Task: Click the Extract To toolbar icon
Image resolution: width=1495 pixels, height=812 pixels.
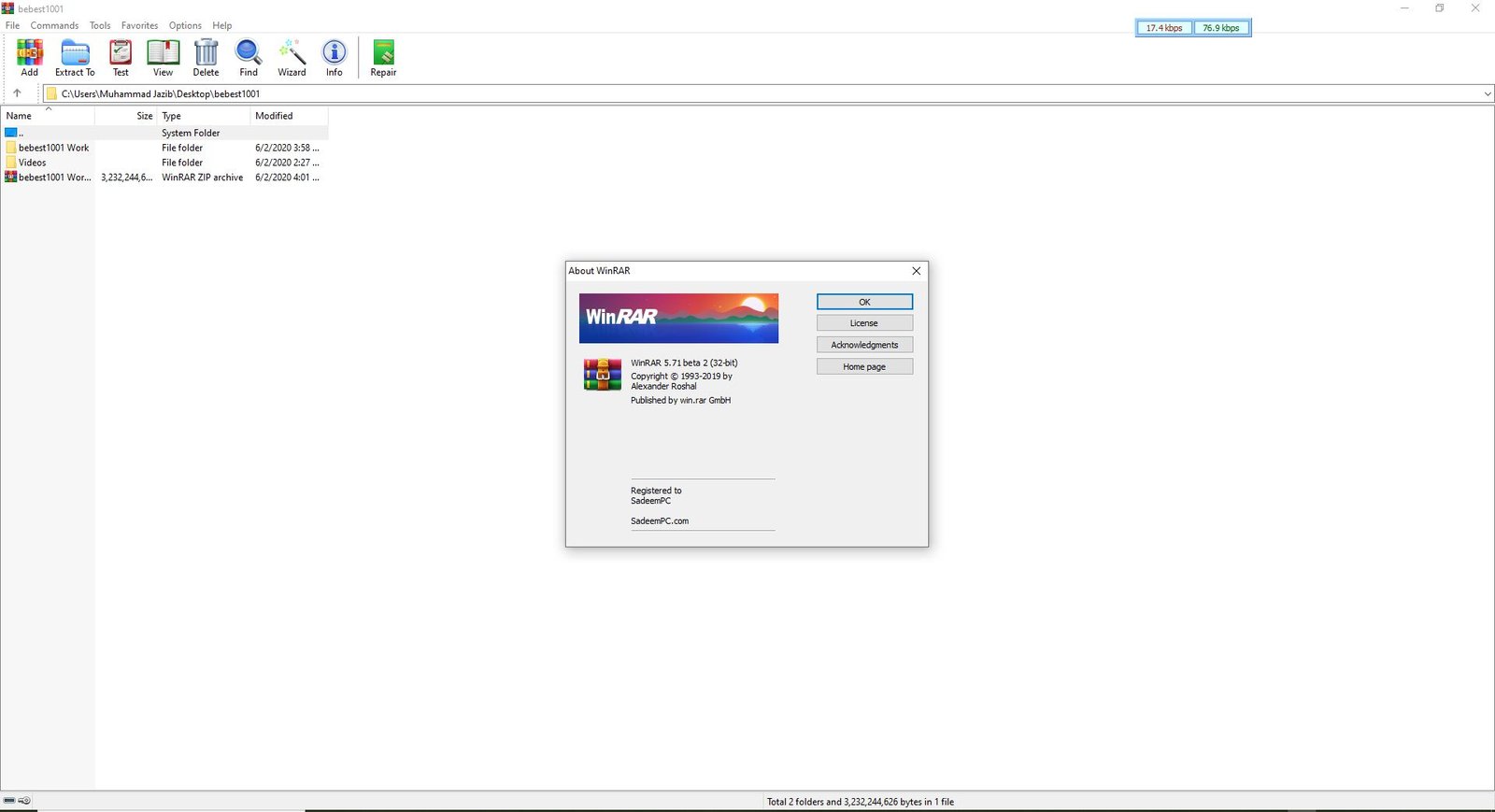Action: [75, 58]
